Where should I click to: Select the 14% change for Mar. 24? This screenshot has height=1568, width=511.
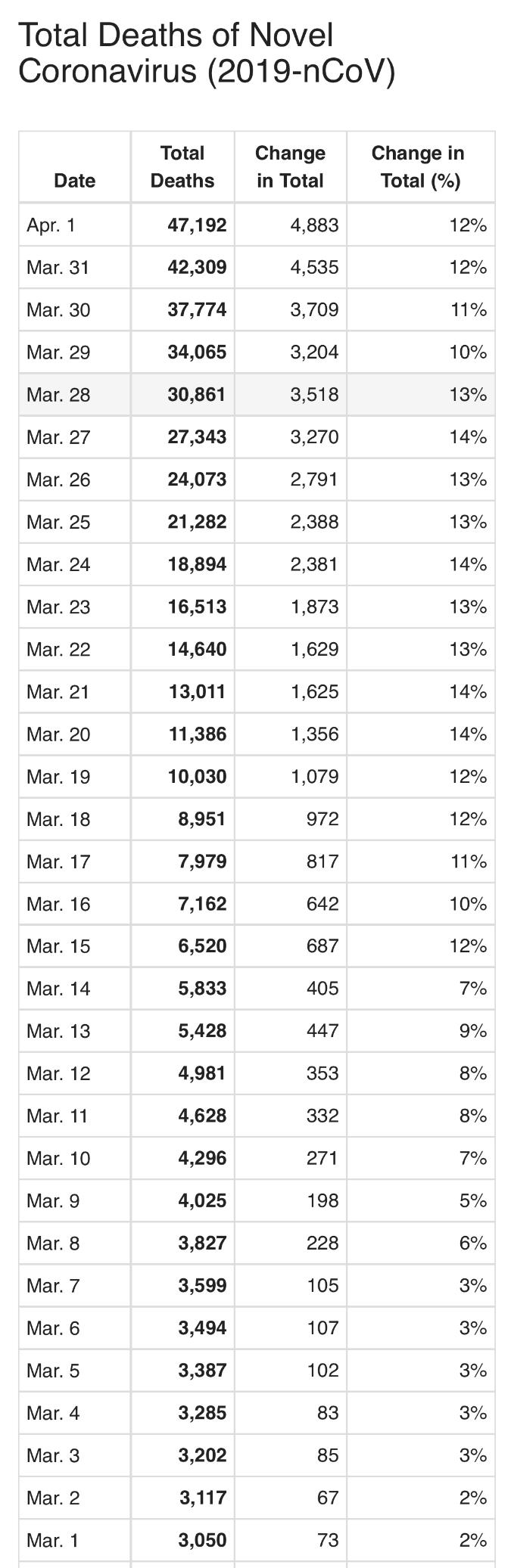[x=468, y=564]
